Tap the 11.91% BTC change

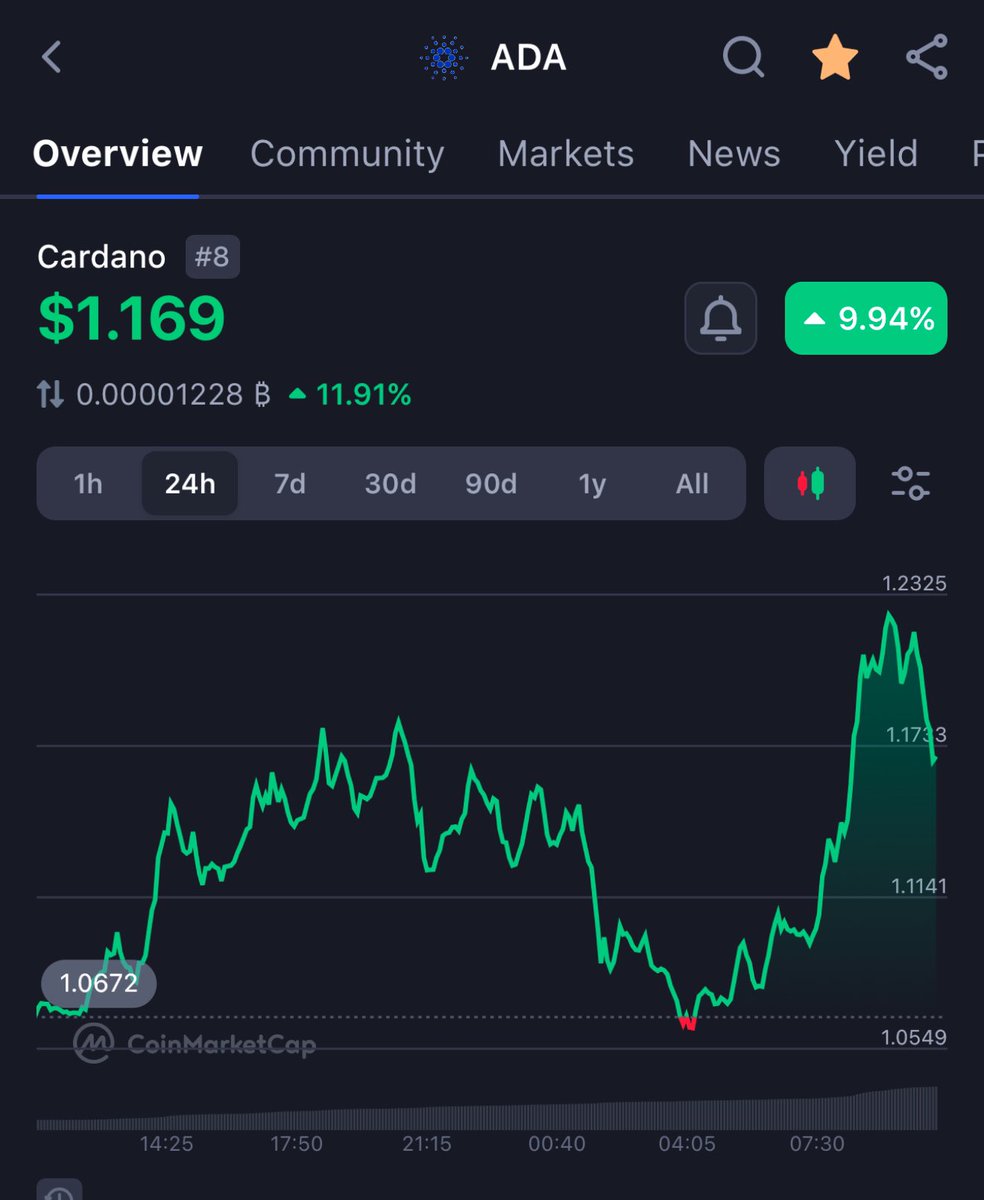[x=350, y=395]
